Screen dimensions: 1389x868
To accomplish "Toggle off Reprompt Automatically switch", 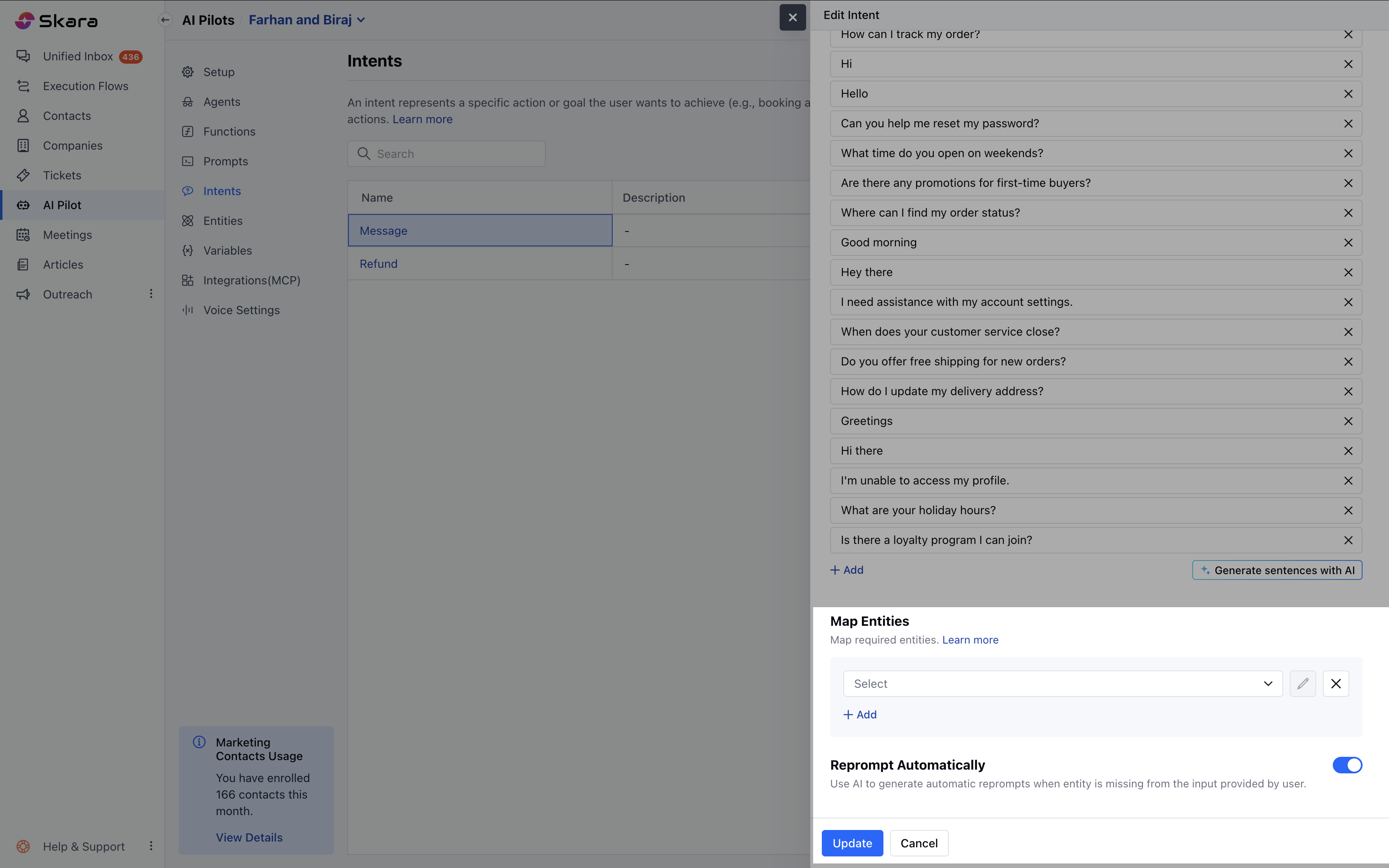I will (1346, 765).
